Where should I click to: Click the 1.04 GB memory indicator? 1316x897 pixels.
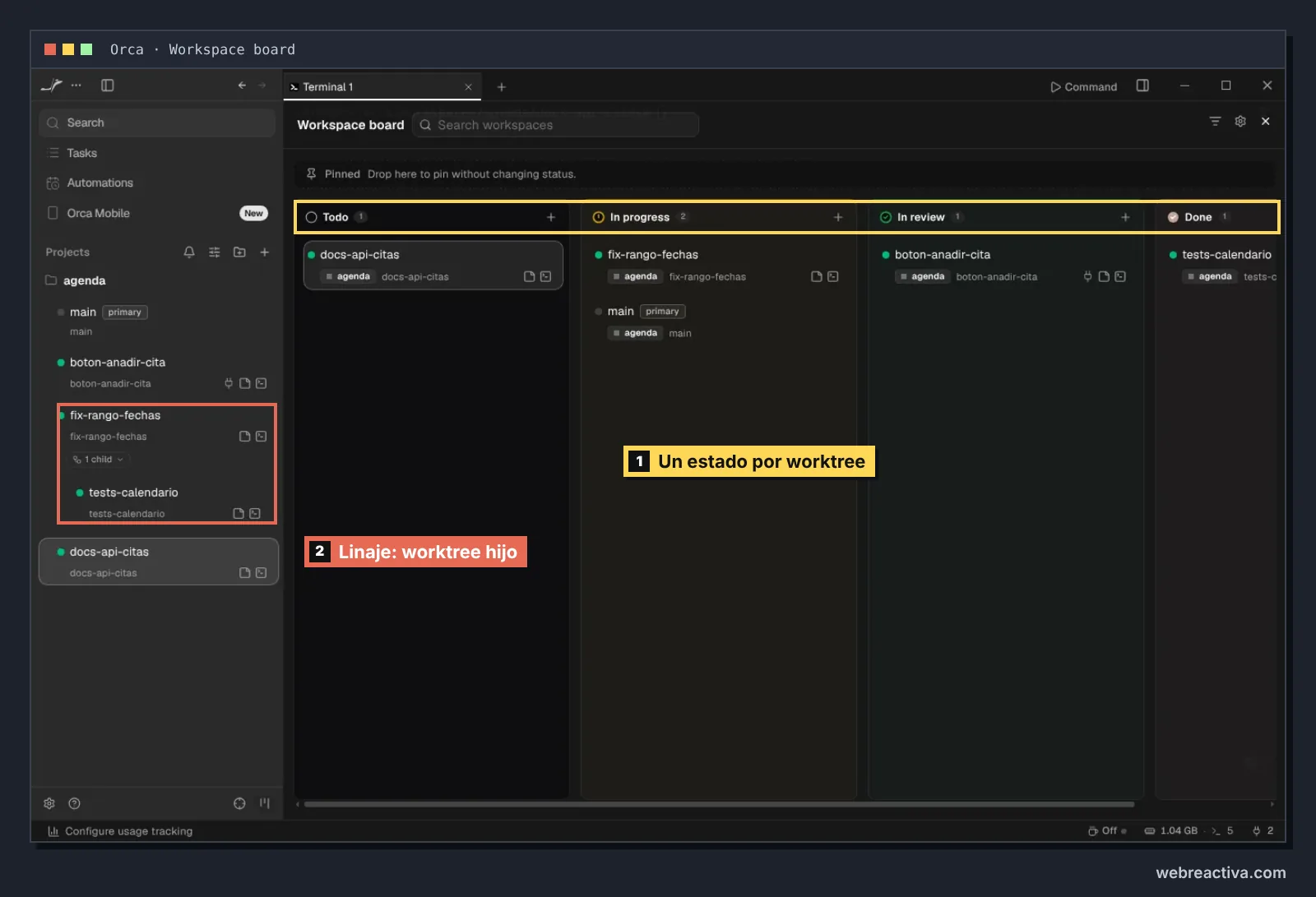click(1171, 831)
